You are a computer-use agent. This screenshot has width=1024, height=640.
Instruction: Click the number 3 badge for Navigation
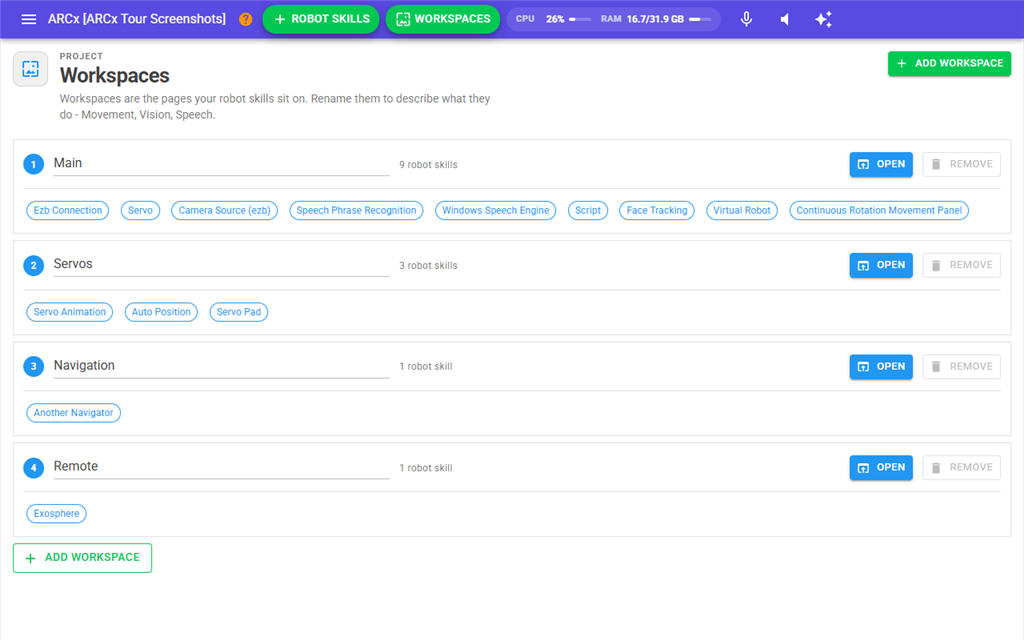34,366
